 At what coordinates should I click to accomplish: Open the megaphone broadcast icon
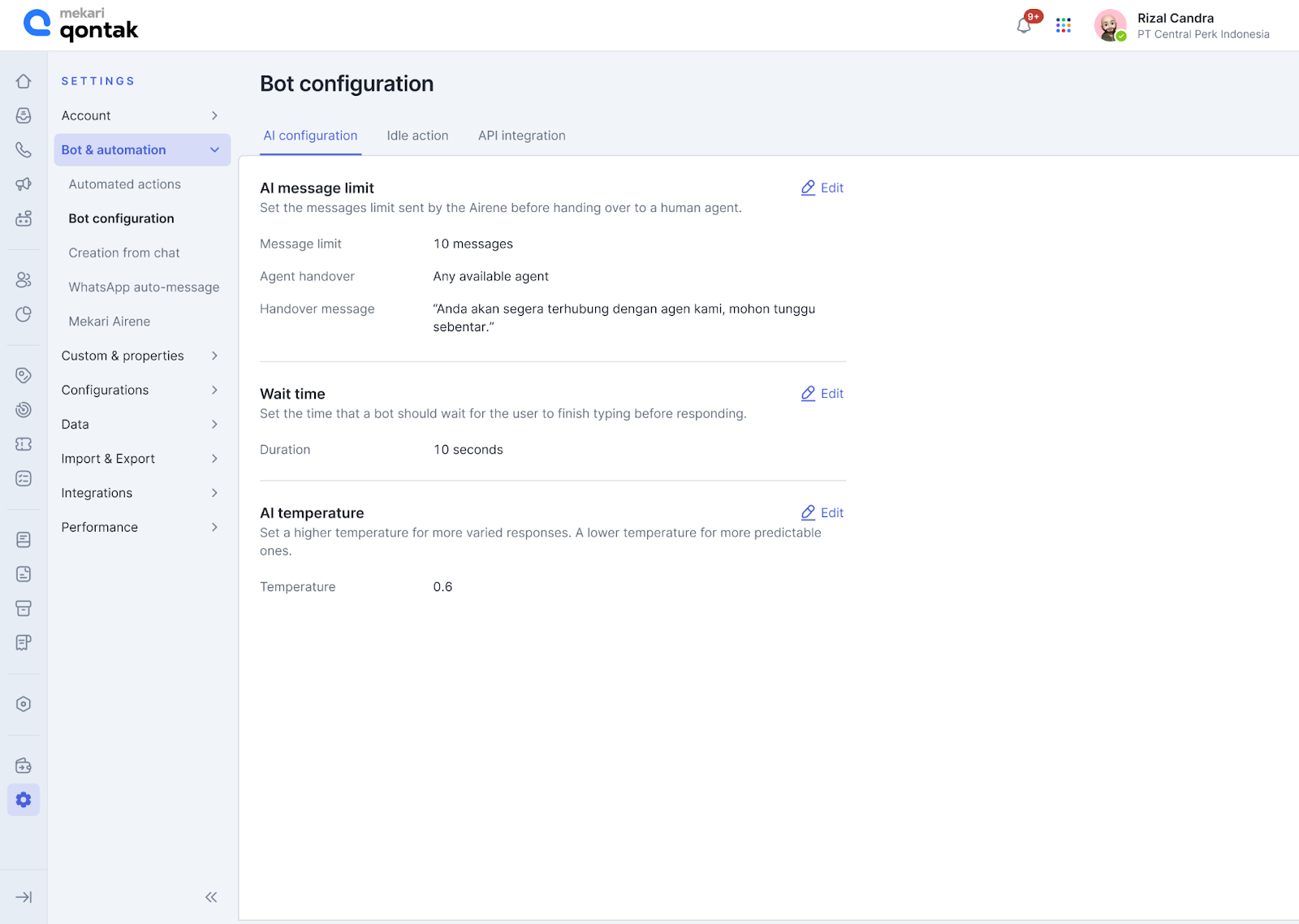24,184
